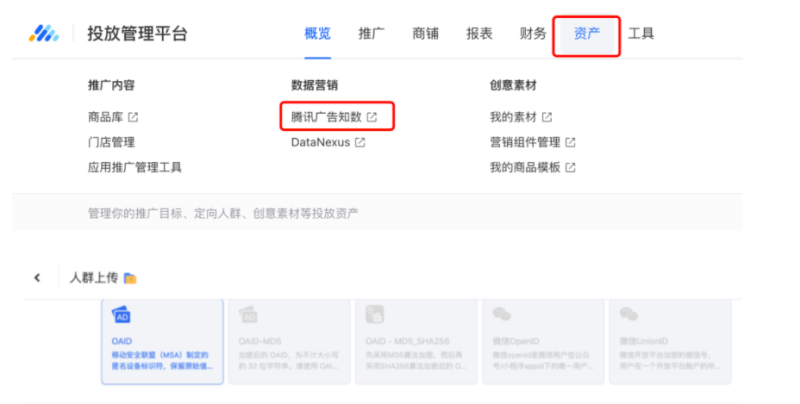800x404 pixels.
Task: Select the OAID upload type card
Action: click(x=162, y=341)
